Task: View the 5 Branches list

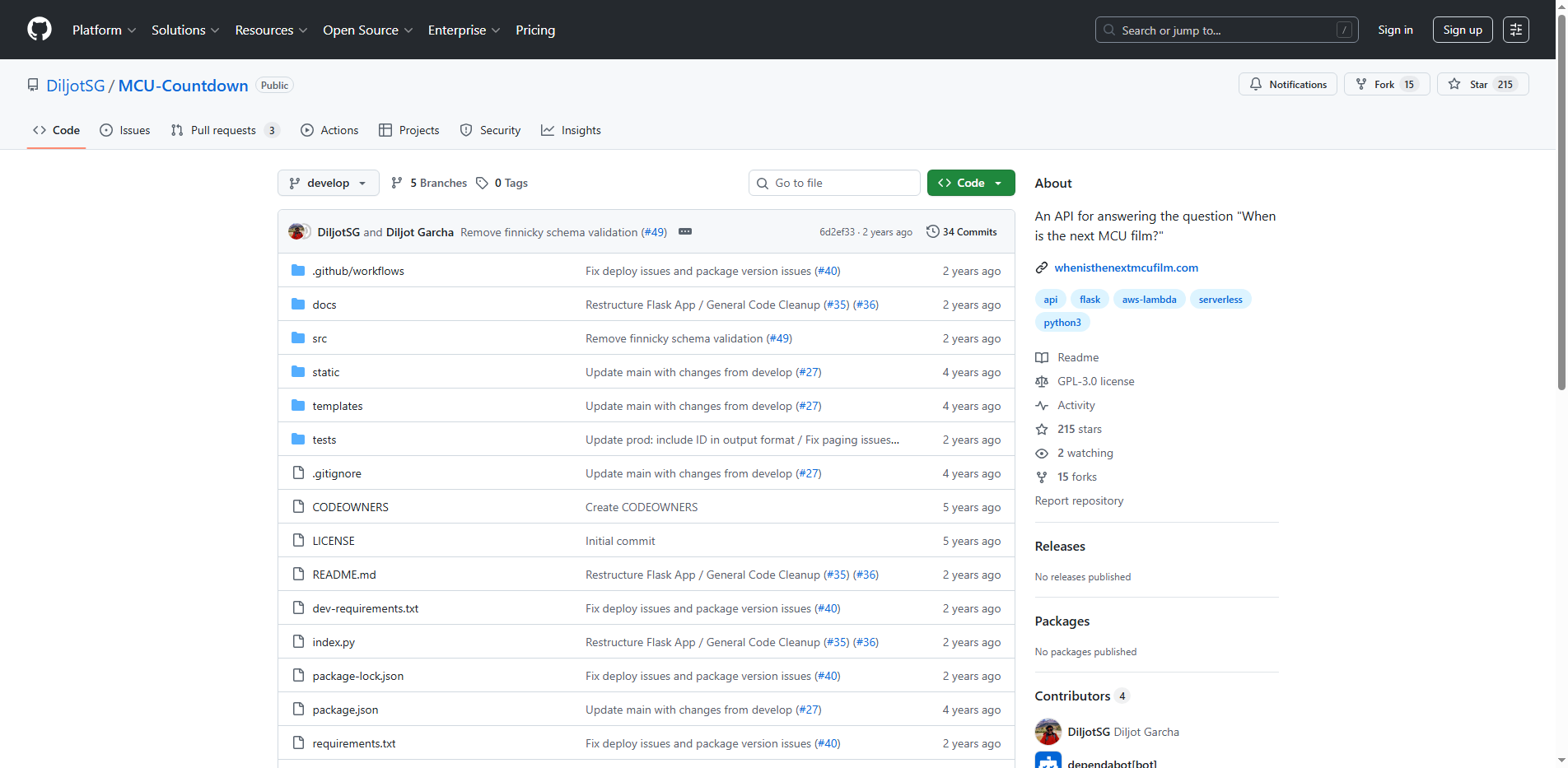Action: point(429,183)
